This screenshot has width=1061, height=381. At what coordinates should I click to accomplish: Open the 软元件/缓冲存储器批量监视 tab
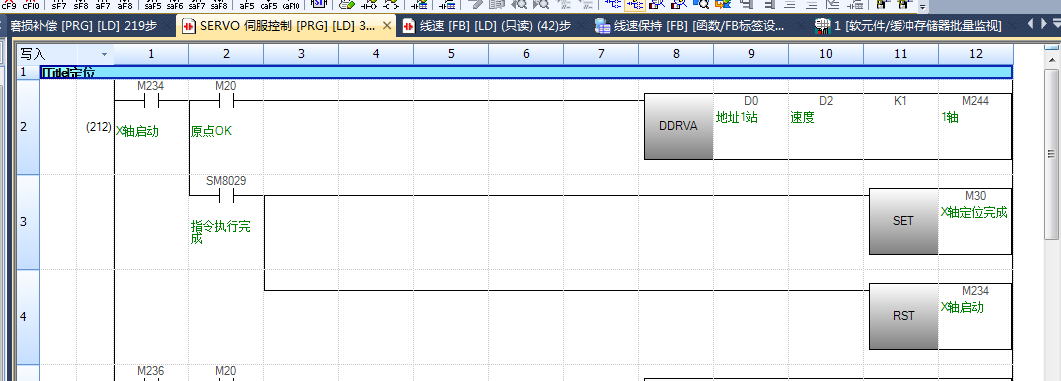909,26
